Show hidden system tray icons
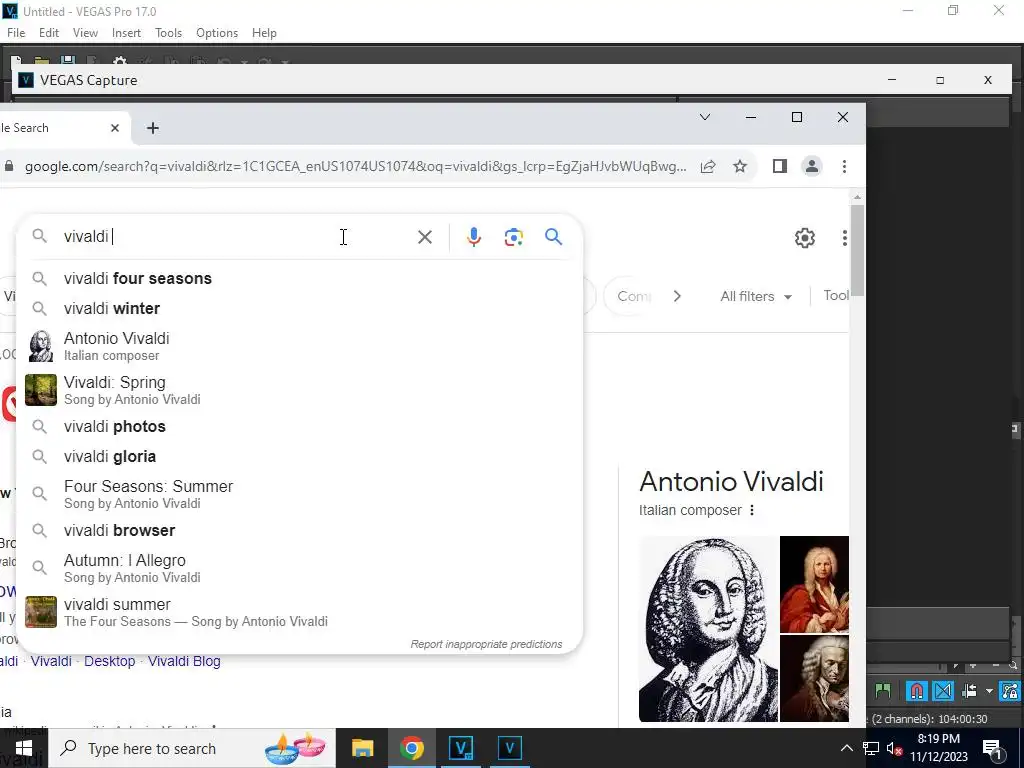This screenshot has width=1024, height=768. pos(846,748)
